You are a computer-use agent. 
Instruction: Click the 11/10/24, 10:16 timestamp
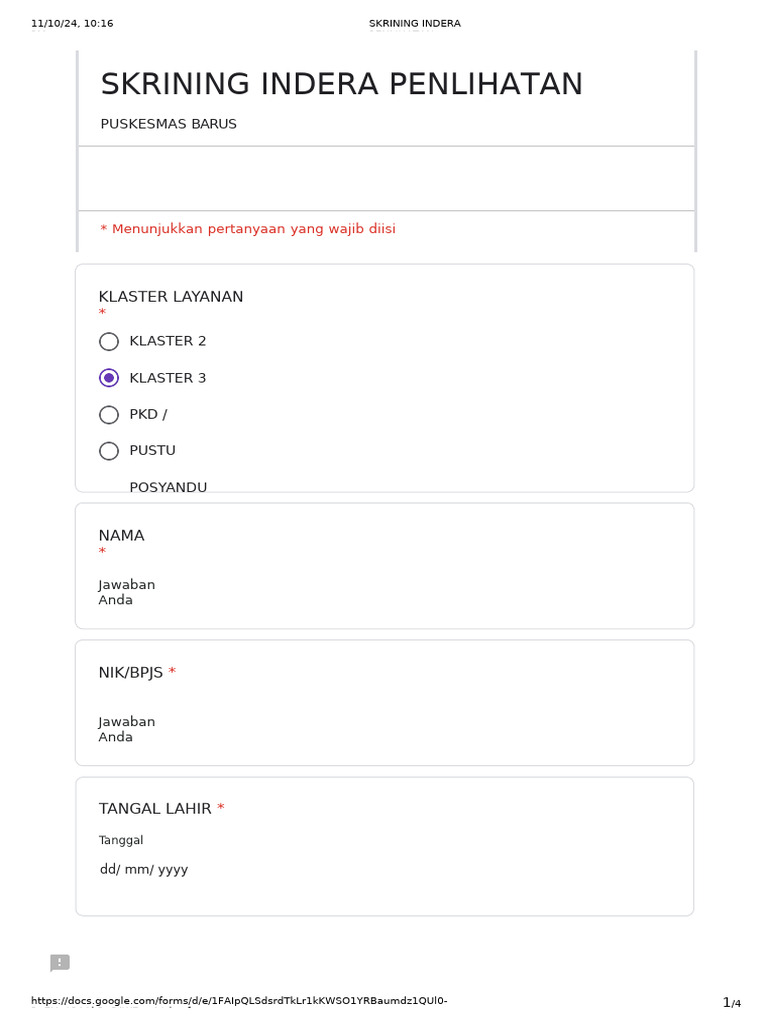pos(72,24)
